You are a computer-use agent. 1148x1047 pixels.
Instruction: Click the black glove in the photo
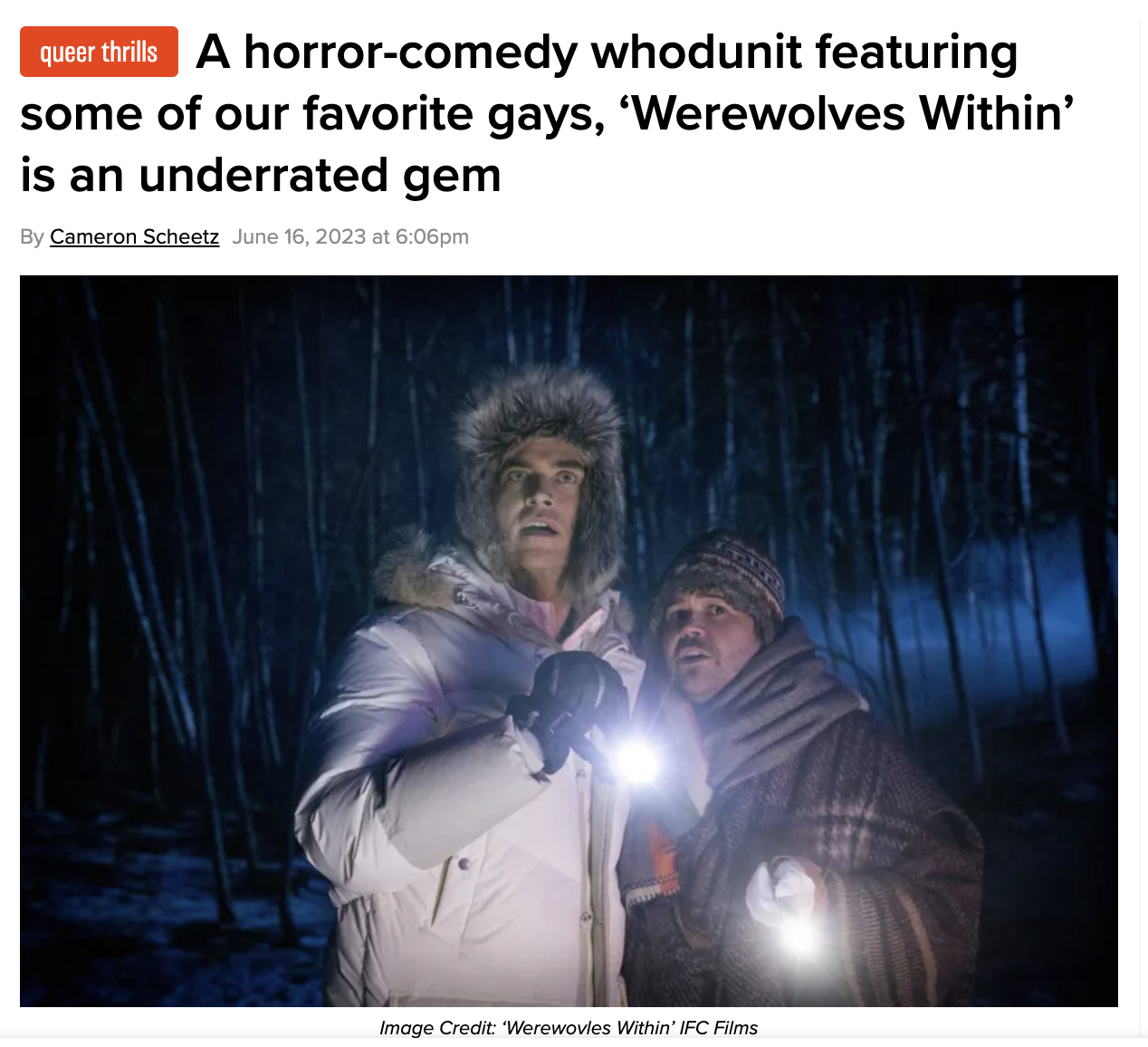click(x=570, y=706)
